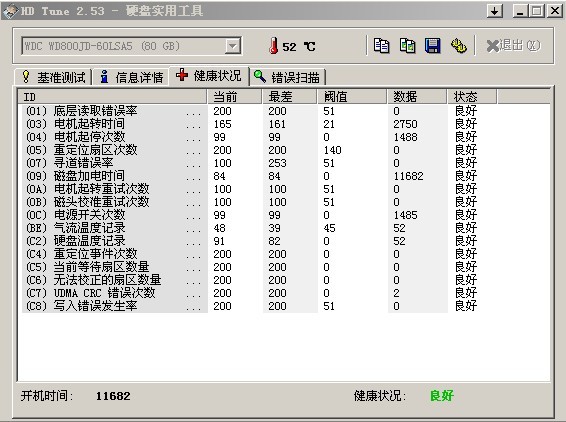The image size is (566, 422).
Task: Click the red thermometer temperature icon
Action: pos(274,46)
